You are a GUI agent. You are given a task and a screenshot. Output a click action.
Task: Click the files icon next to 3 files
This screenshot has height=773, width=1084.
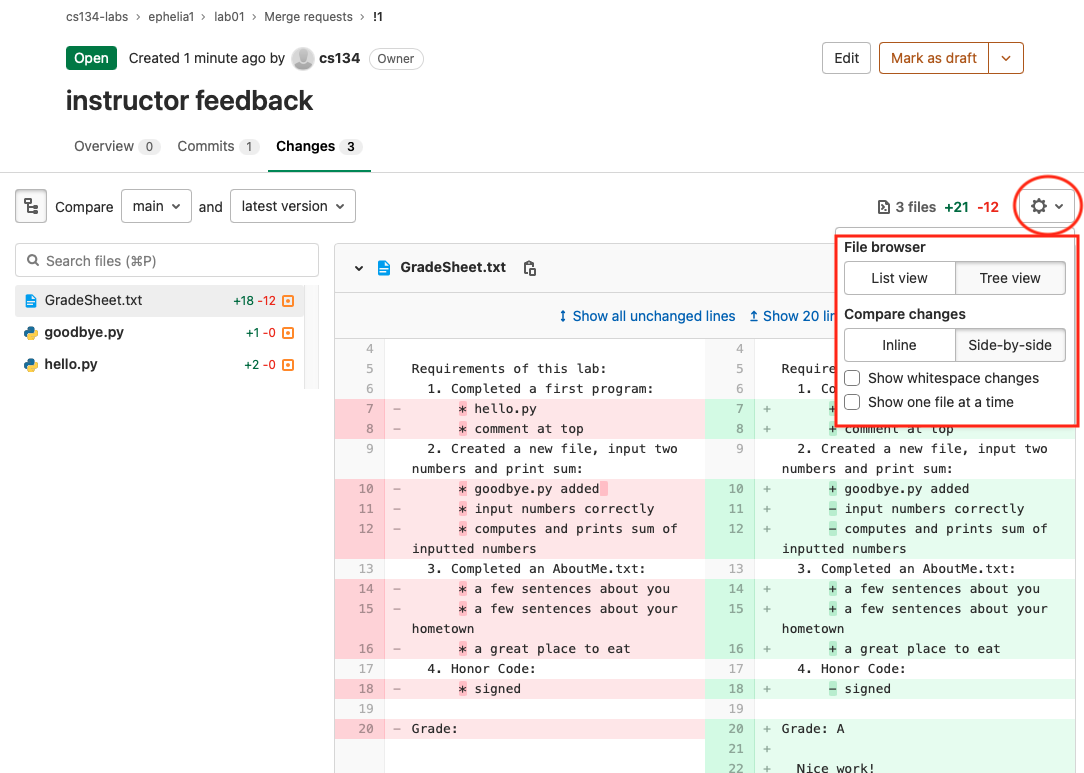(884, 207)
